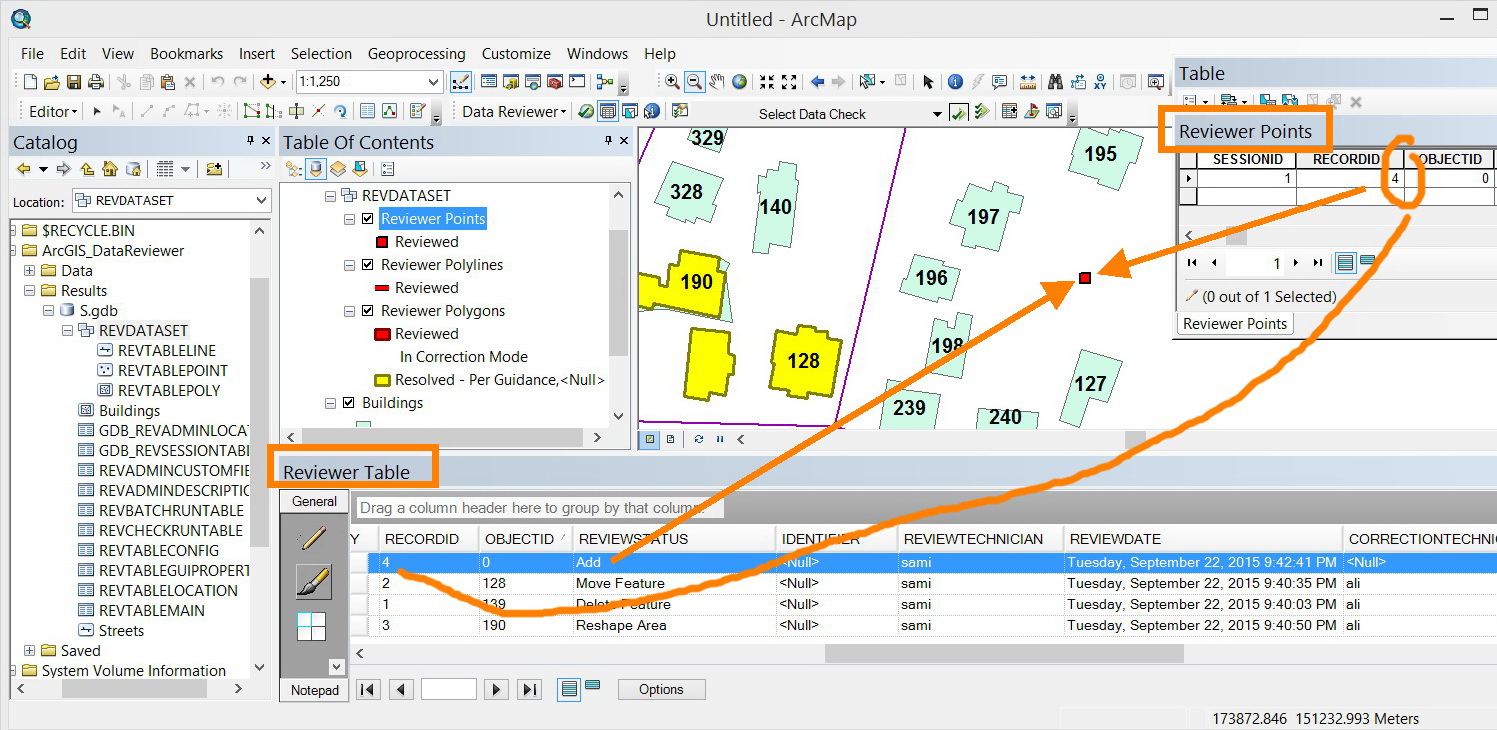Collapse the S.gdb geodatabase node
1497x730 pixels.
point(48,311)
